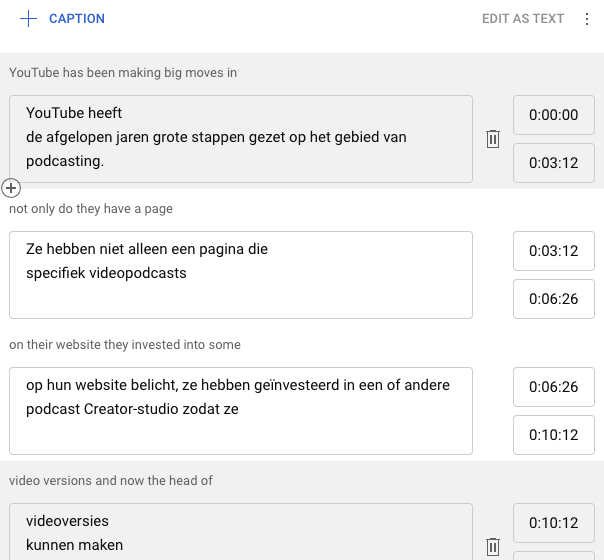
Task: Select source text 'video versions and now the head of'
Action: coord(111,481)
